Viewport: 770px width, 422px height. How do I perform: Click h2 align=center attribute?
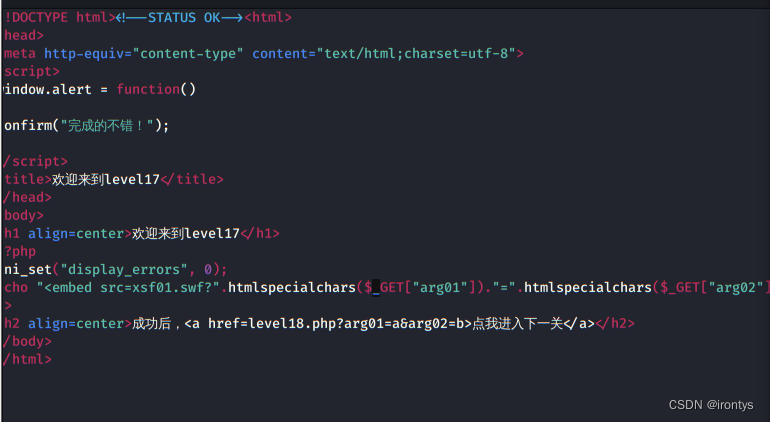coord(76,323)
